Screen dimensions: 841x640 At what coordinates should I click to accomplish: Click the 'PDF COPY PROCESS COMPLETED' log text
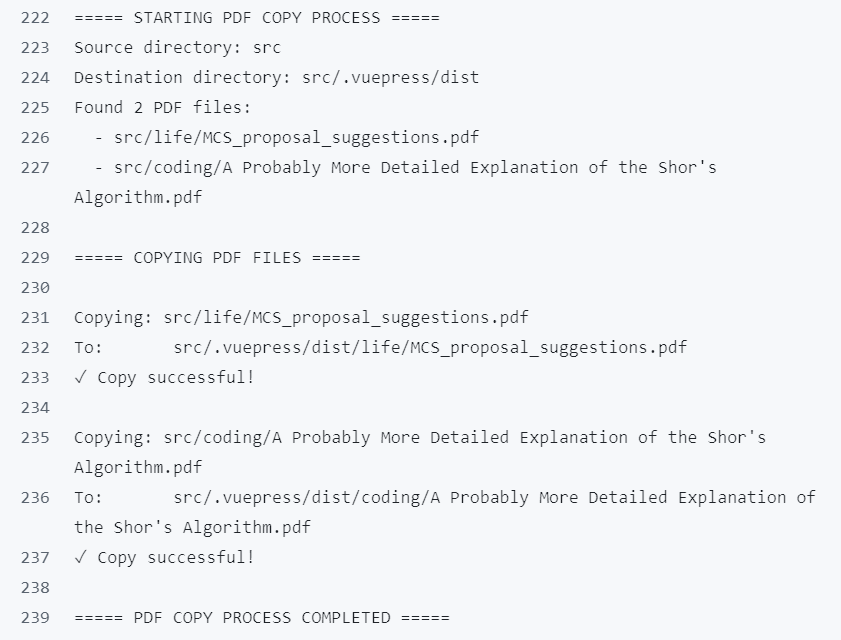point(262,618)
